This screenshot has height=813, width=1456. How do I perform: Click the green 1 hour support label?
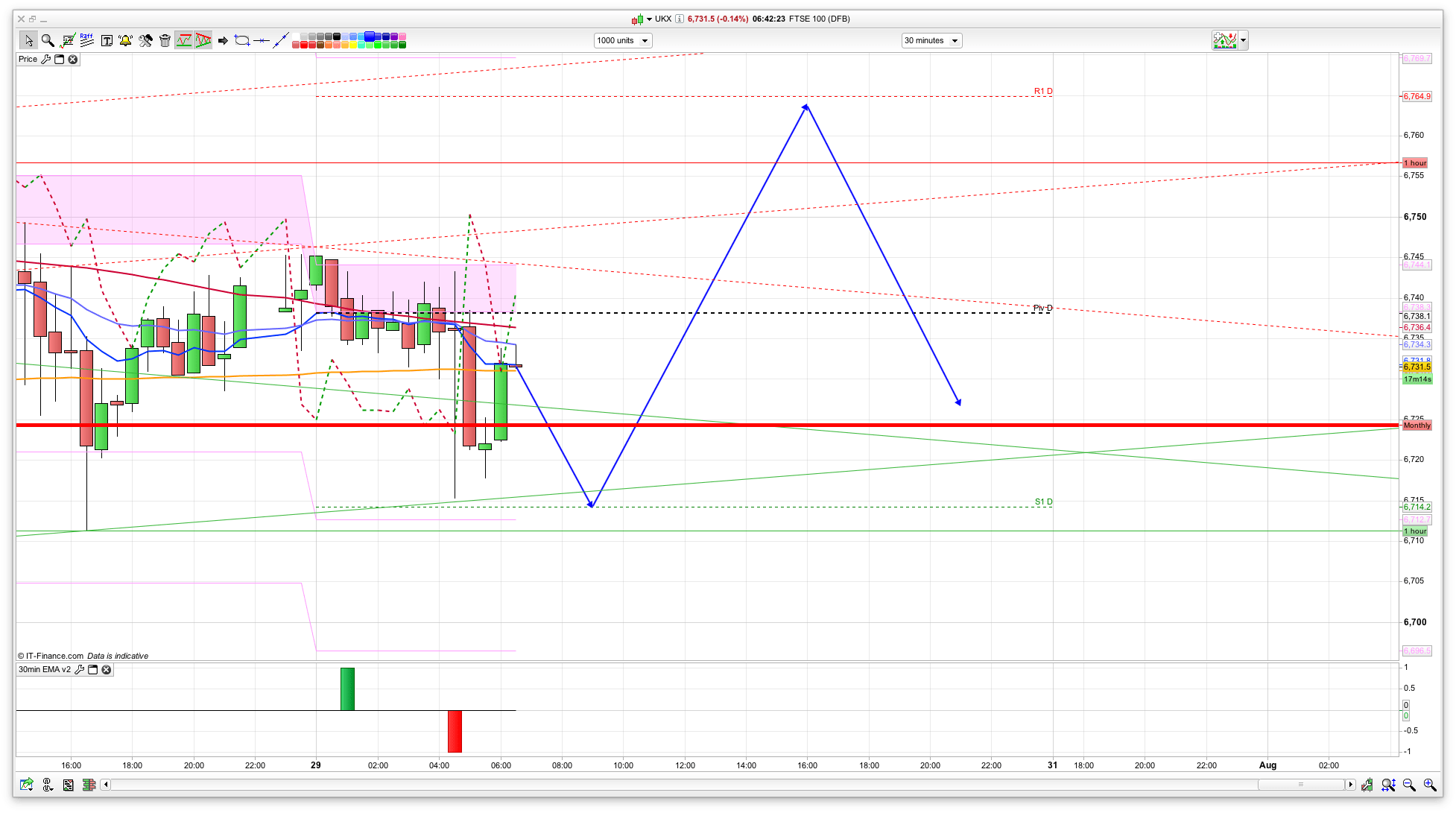click(1415, 531)
